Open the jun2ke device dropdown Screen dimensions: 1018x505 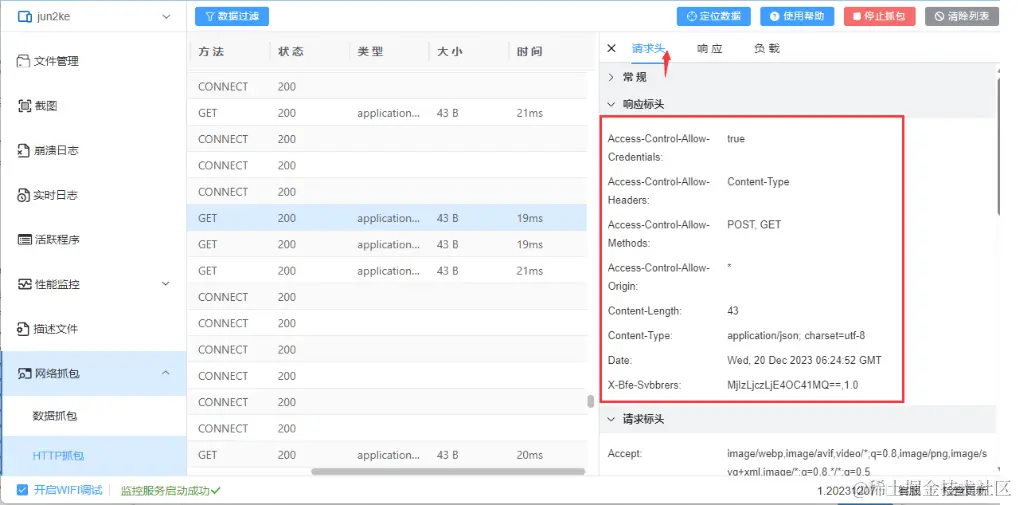click(x=93, y=17)
